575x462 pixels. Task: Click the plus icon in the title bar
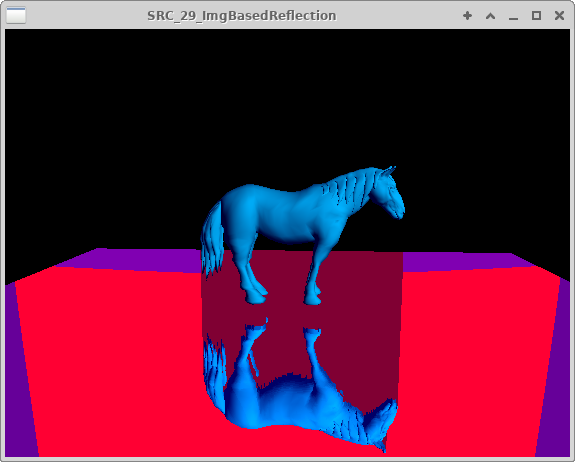pyautogui.click(x=467, y=16)
